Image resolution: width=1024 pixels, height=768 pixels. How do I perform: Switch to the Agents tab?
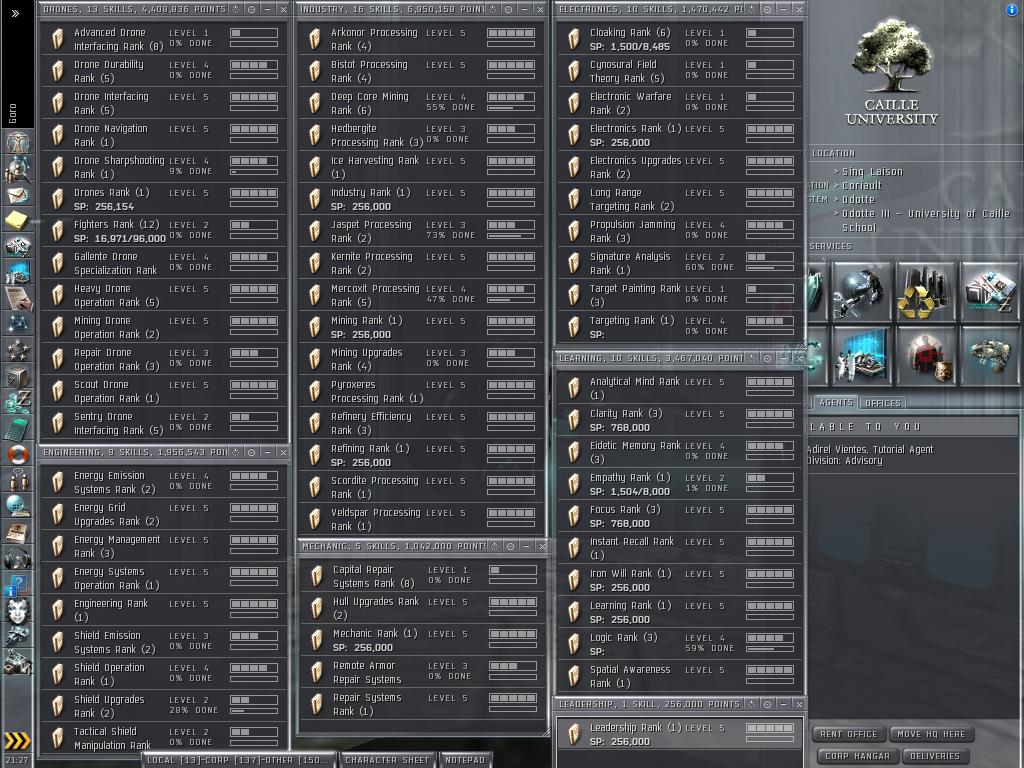coord(835,403)
